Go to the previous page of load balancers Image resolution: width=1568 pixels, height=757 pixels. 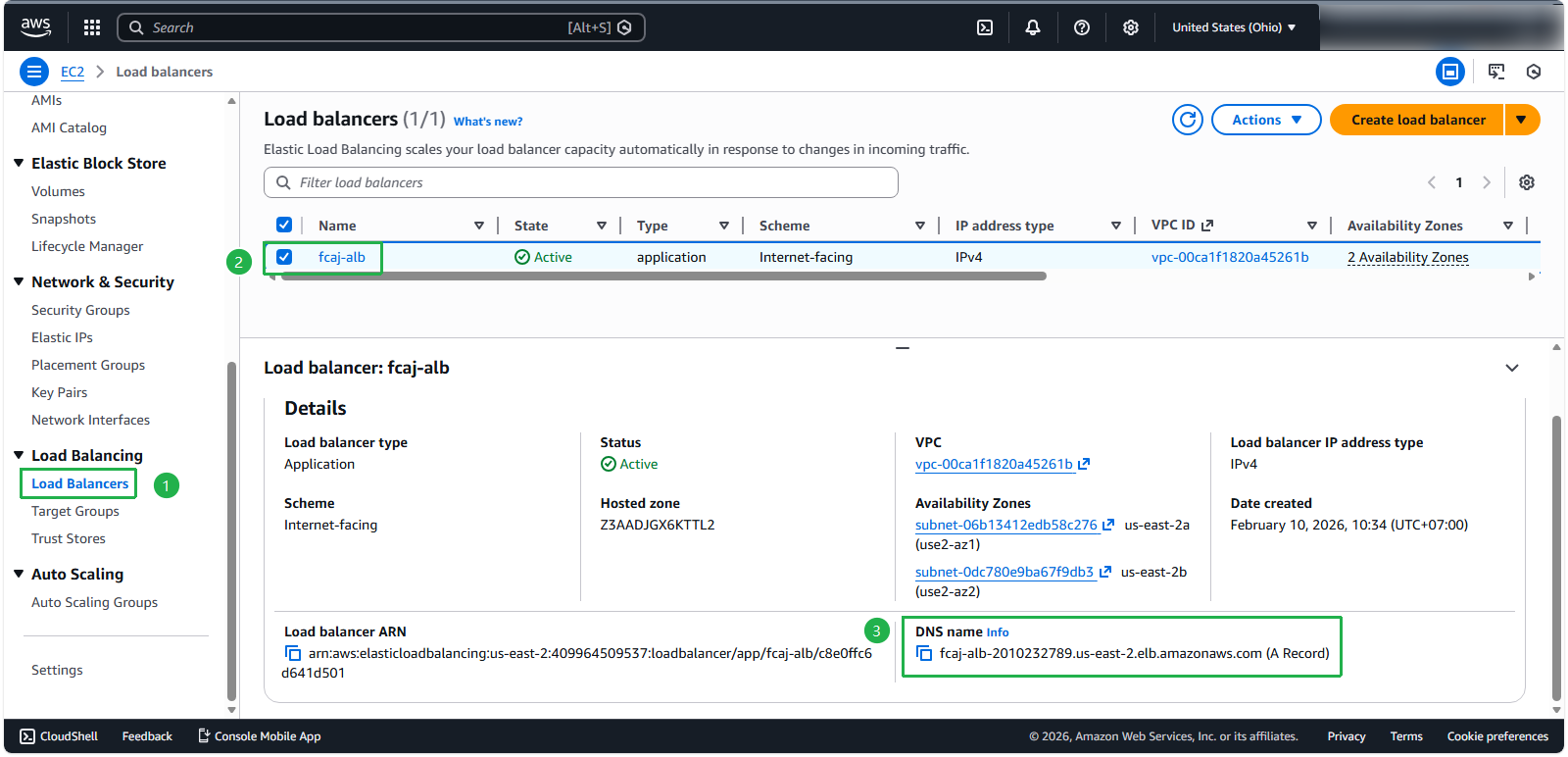[1432, 182]
